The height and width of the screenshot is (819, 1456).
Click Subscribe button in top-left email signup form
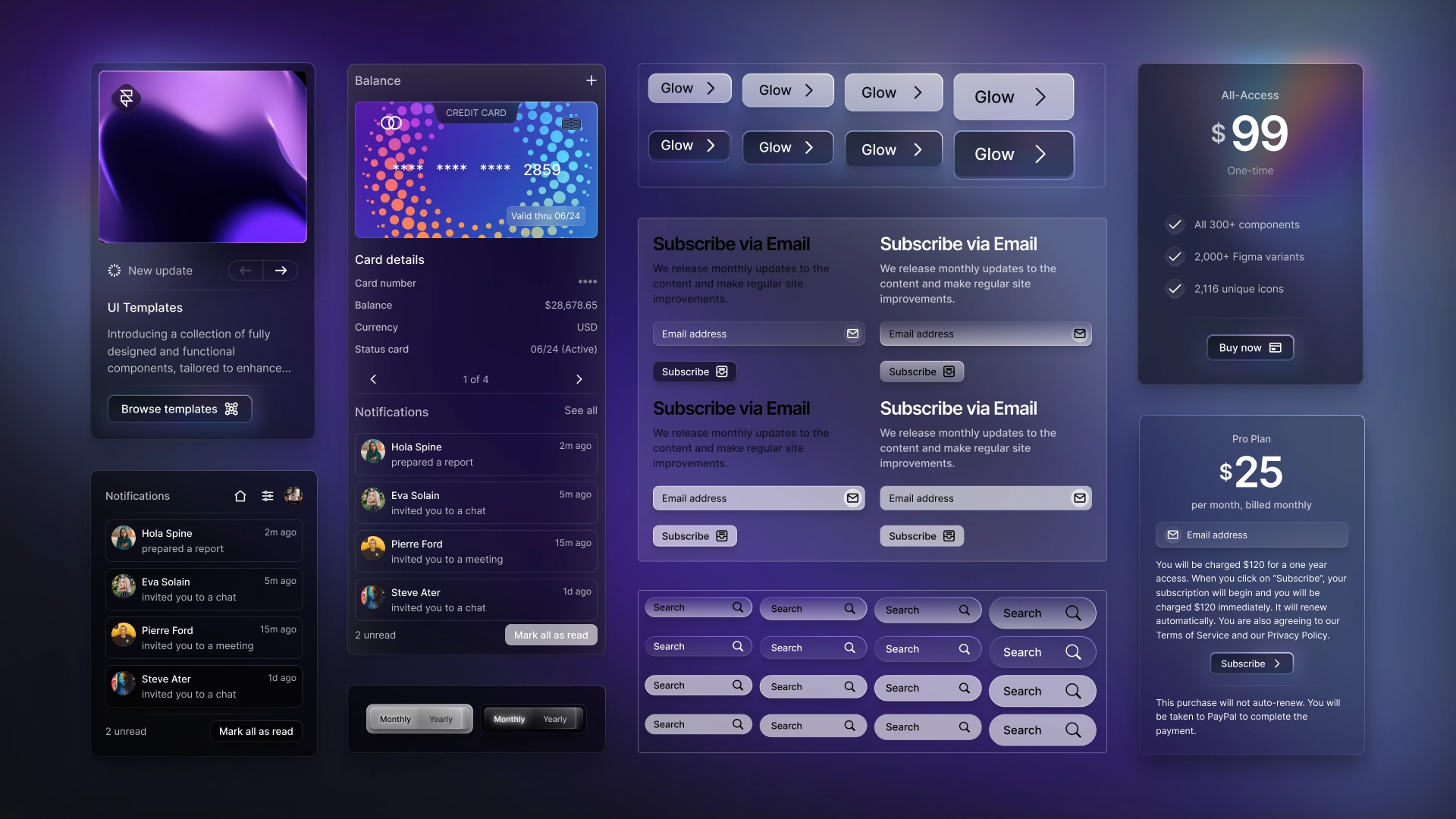[x=694, y=371]
